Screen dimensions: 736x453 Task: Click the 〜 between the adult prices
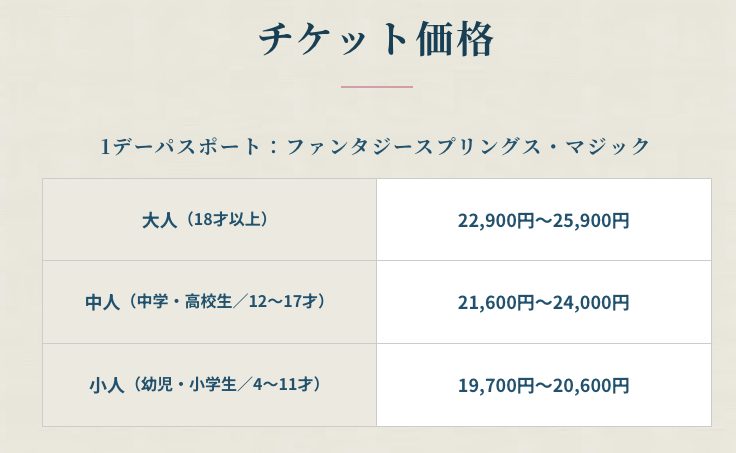click(x=544, y=220)
